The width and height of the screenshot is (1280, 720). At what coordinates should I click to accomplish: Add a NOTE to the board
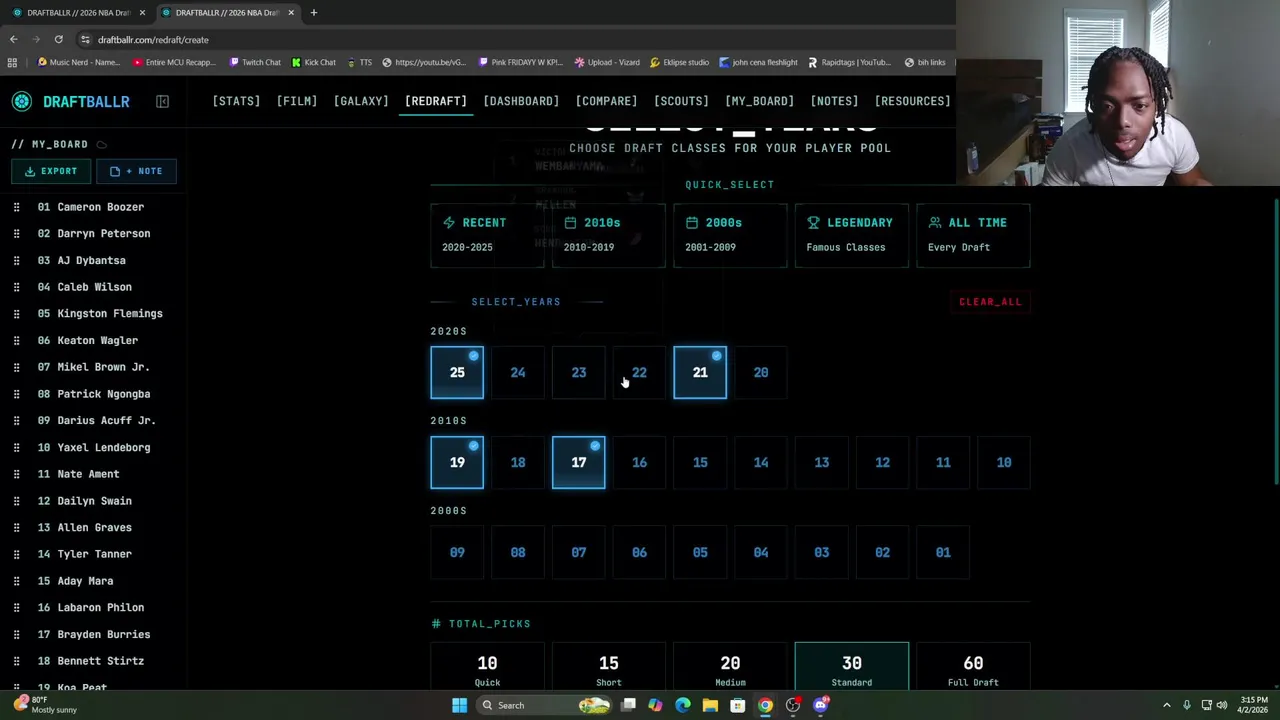tap(136, 171)
